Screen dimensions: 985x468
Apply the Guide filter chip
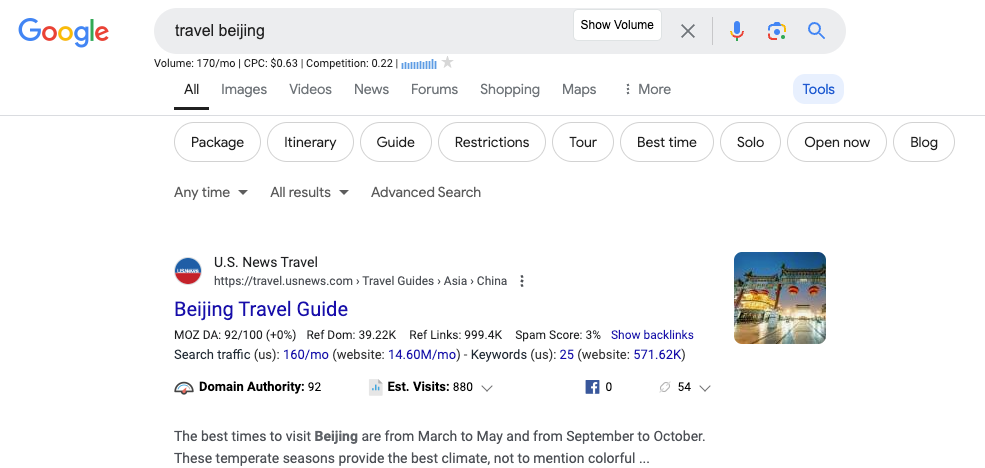click(396, 142)
